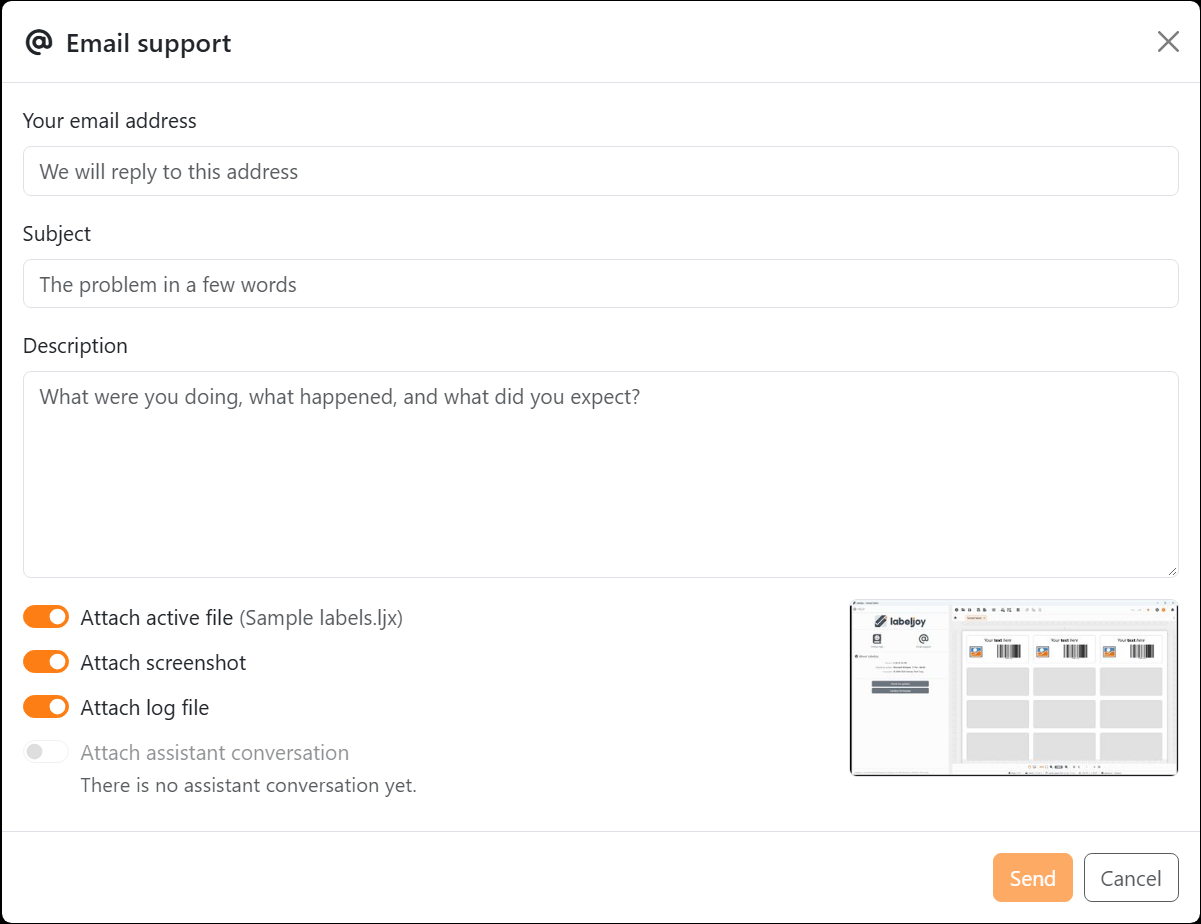Click the 'Email support' dialog title
1201x924 pixels.
coord(149,43)
